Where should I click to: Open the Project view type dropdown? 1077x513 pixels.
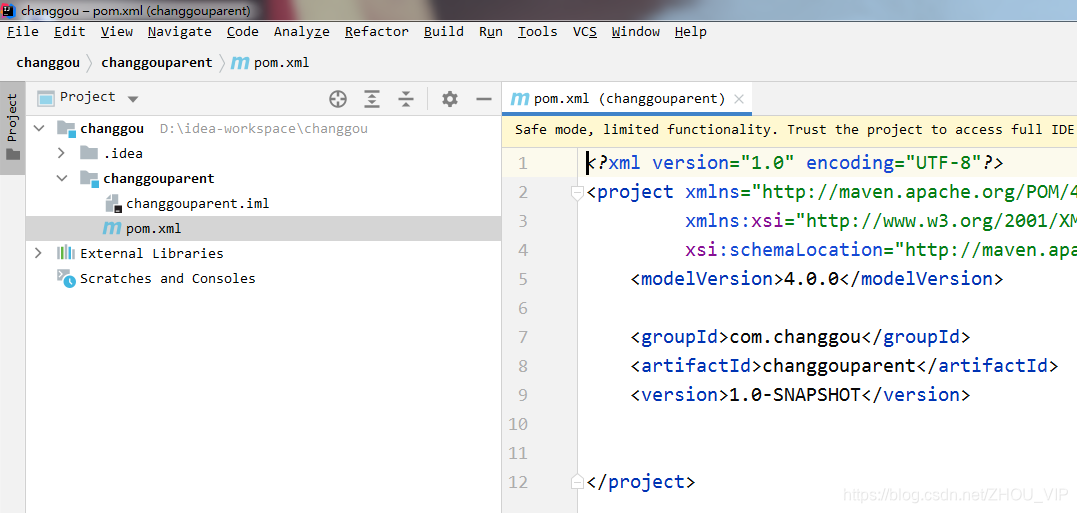coord(133,99)
